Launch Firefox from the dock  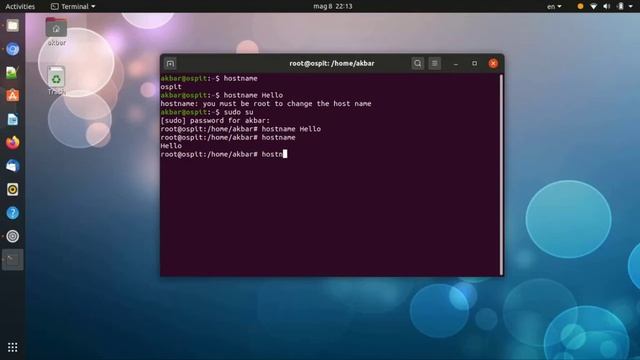point(13,142)
